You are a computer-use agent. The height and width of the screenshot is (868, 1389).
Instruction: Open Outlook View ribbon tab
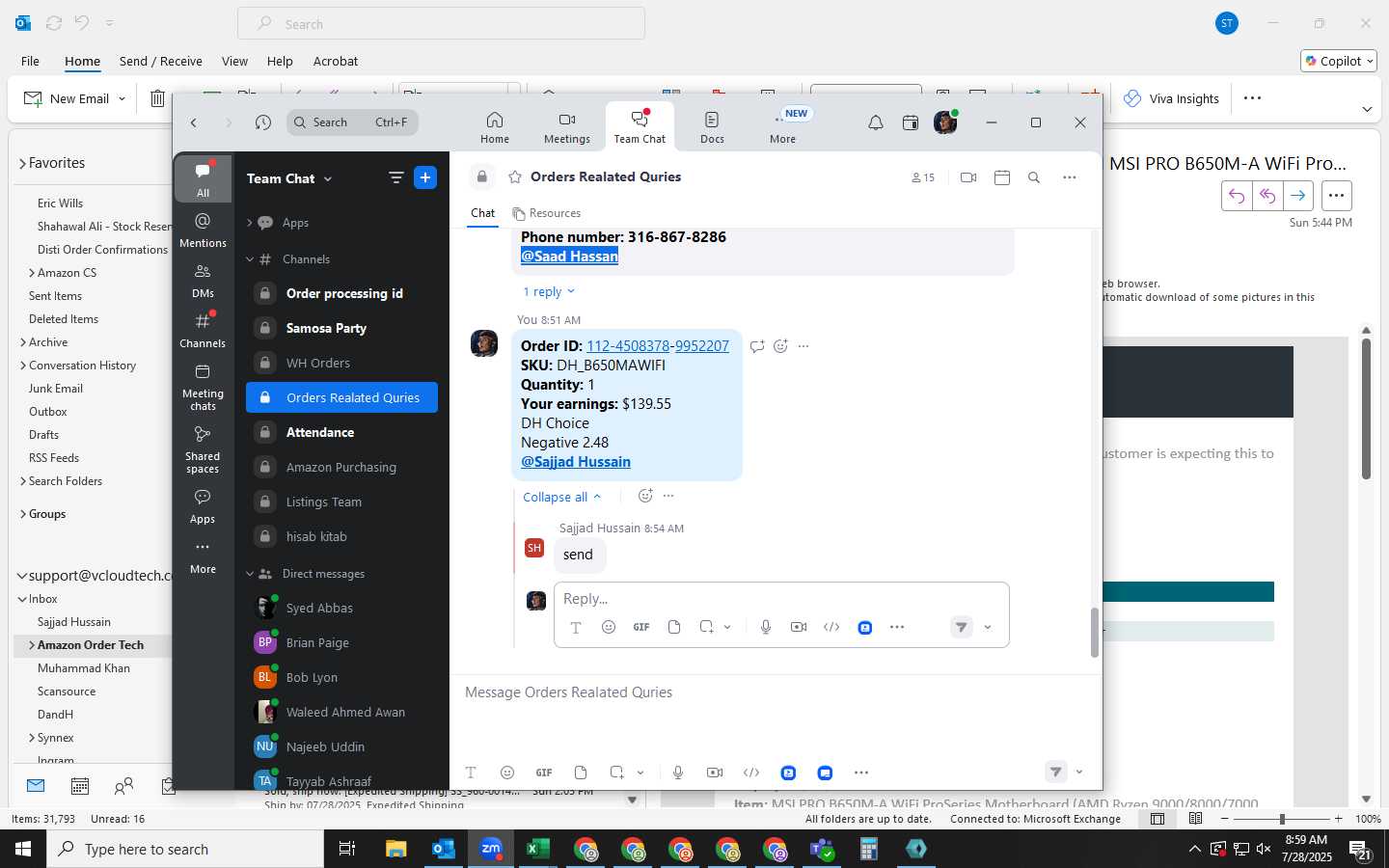coord(234,61)
